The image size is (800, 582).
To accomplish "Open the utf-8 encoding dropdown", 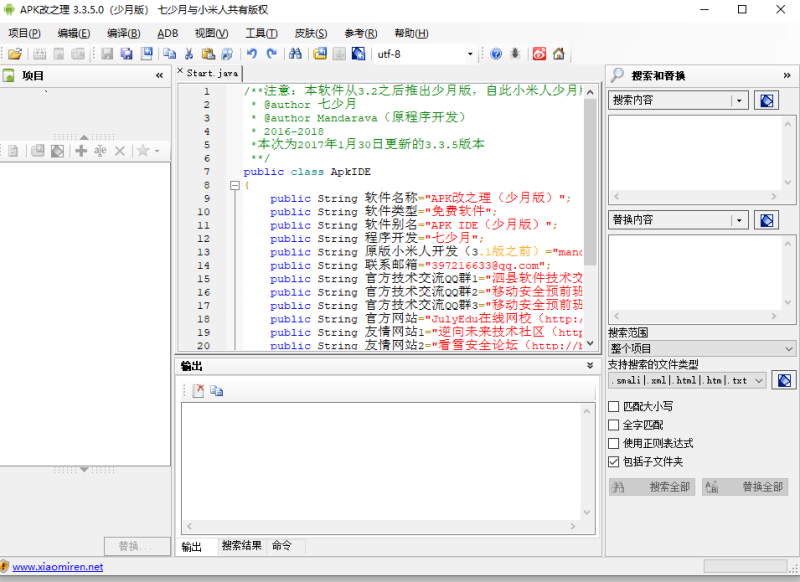I will pyautogui.click(x=470, y=54).
